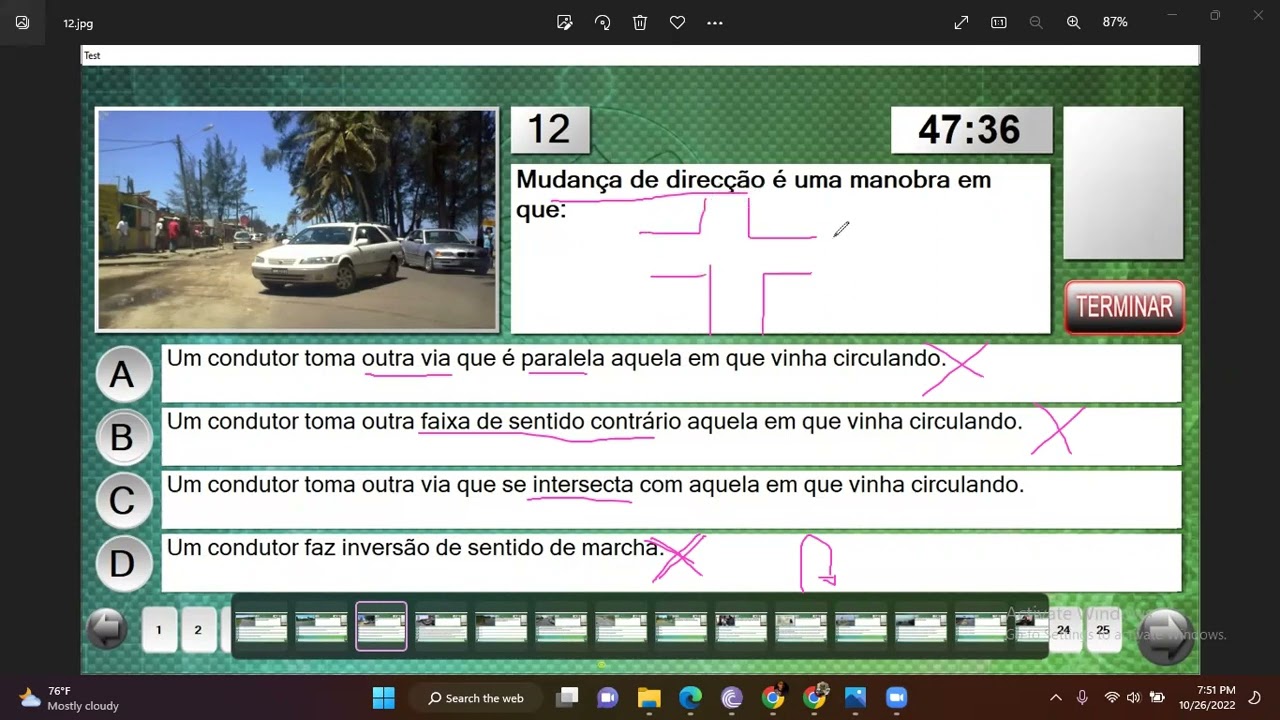The width and height of the screenshot is (1280, 720).
Task: Open the Edit image tool
Action: click(564, 22)
